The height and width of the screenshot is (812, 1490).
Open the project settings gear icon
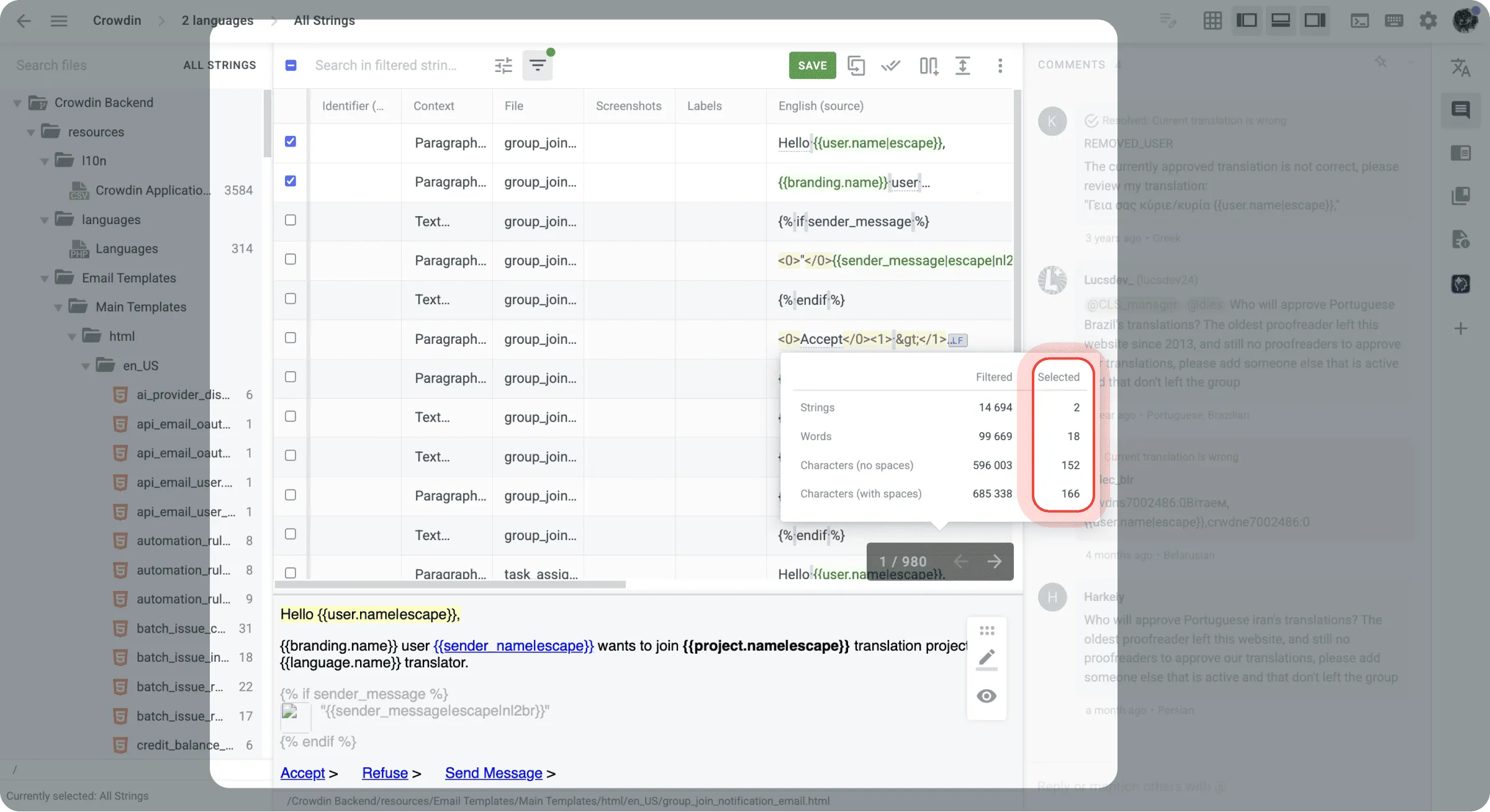click(1429, 20)
